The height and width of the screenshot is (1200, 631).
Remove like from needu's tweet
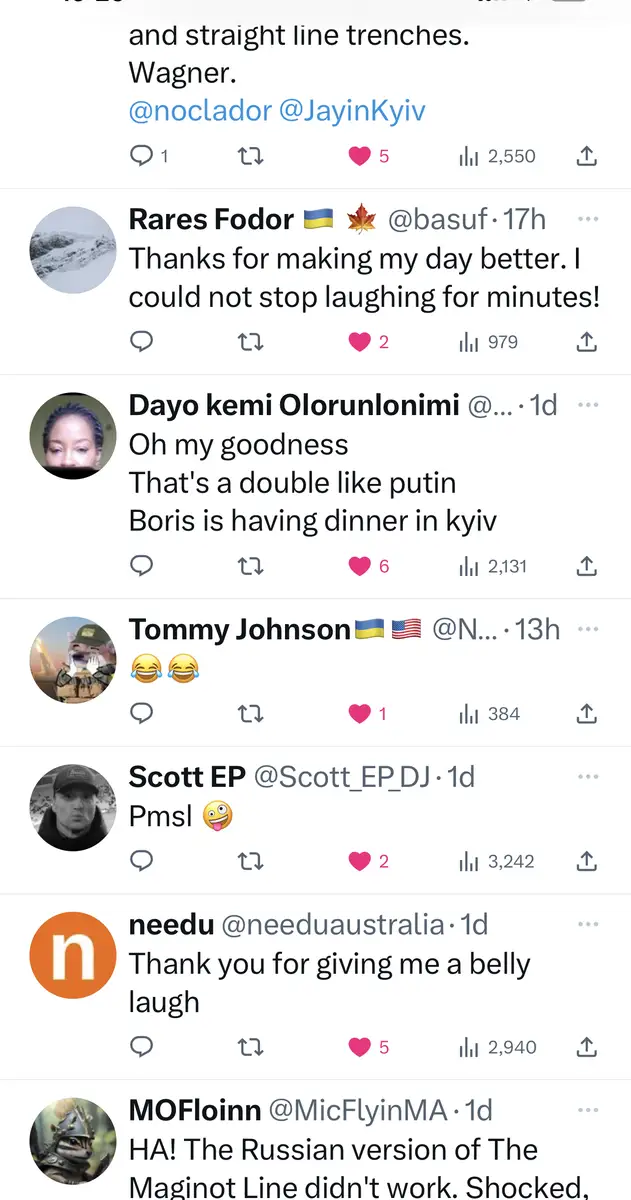click(360, 1047)
